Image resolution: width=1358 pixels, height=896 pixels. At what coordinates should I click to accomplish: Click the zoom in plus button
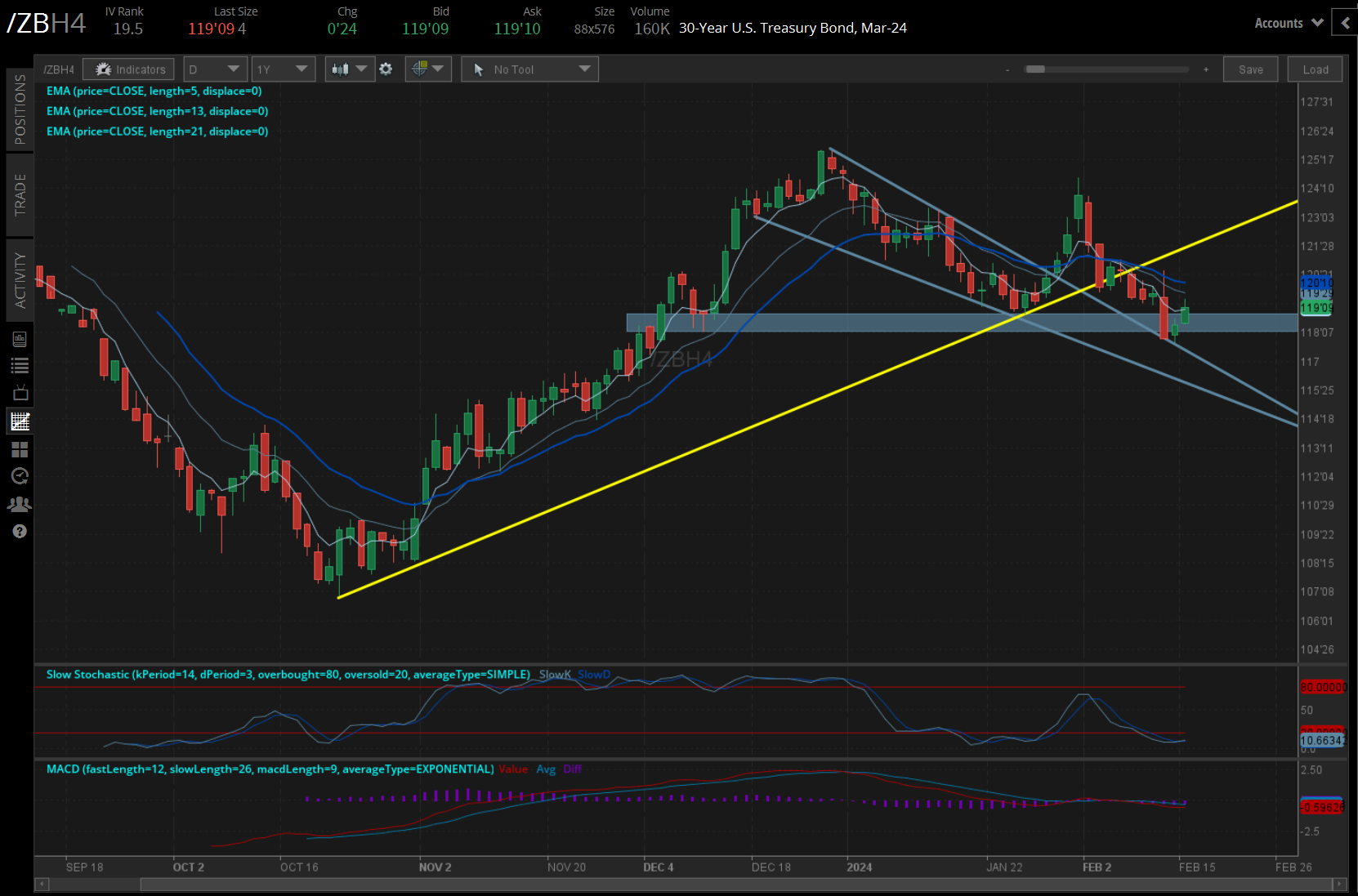tap(1206, 70)
